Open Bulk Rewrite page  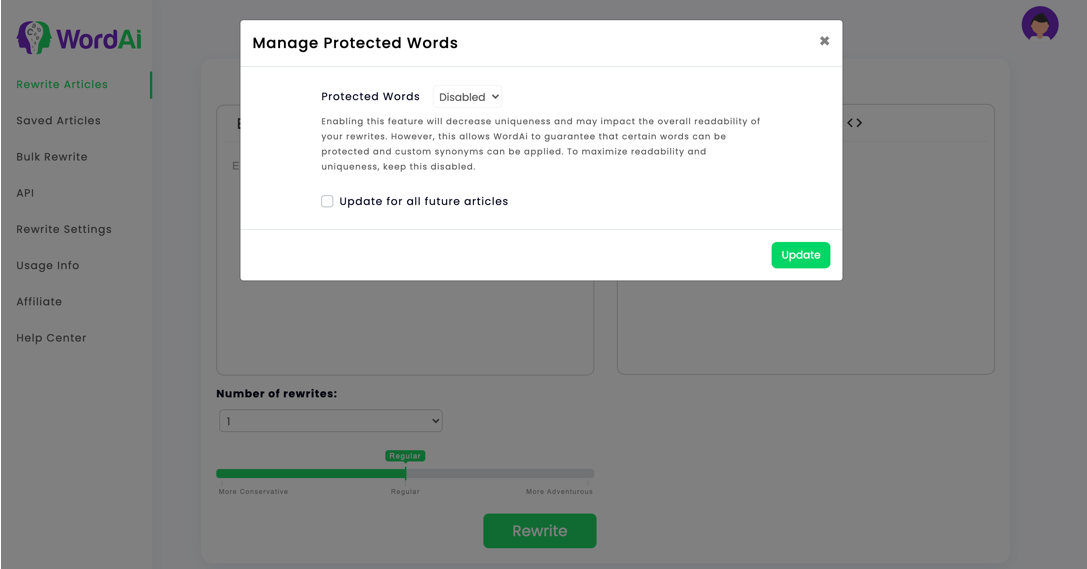tap(52, 157)
